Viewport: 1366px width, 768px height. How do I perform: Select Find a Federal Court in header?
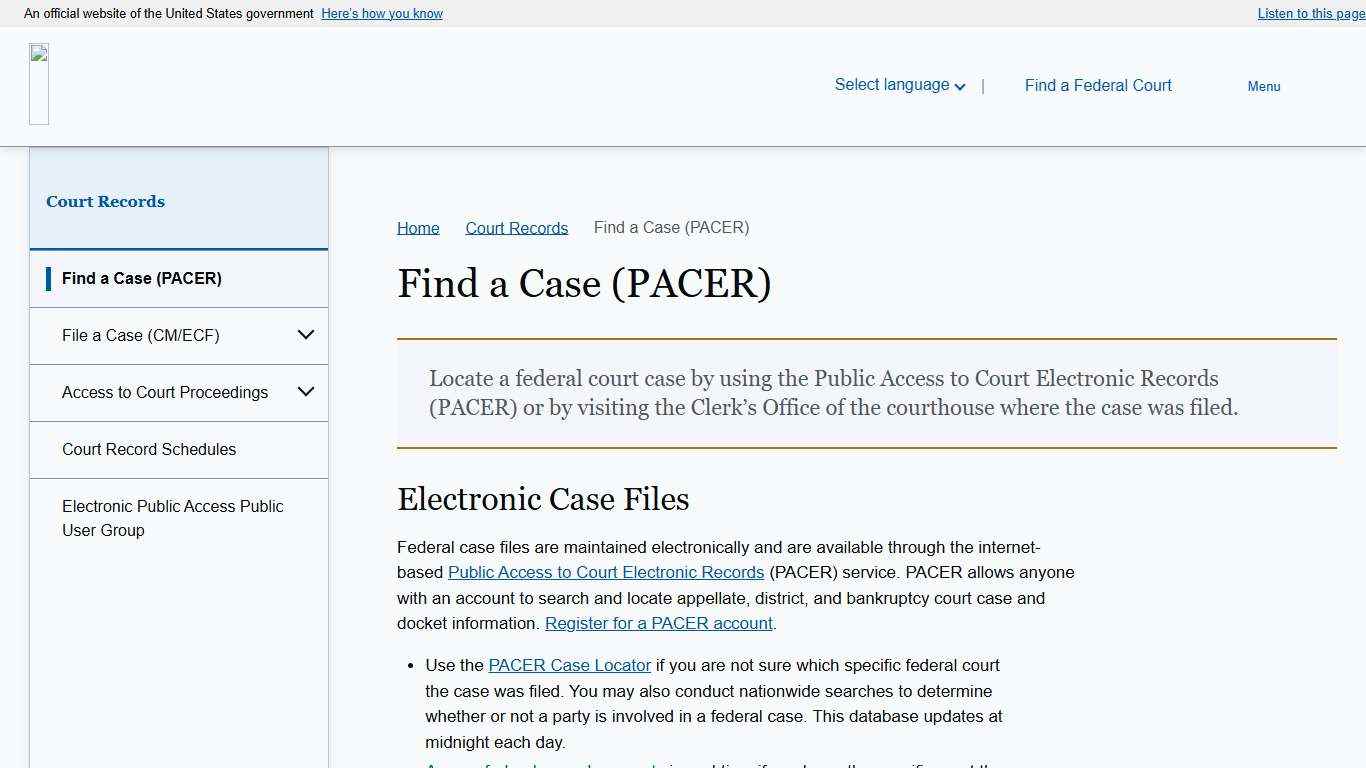point(1097,85)
